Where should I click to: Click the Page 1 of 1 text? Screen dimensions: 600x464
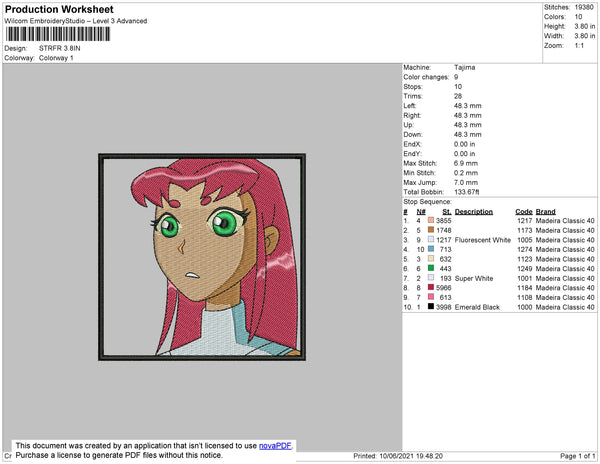click(577, 456)
